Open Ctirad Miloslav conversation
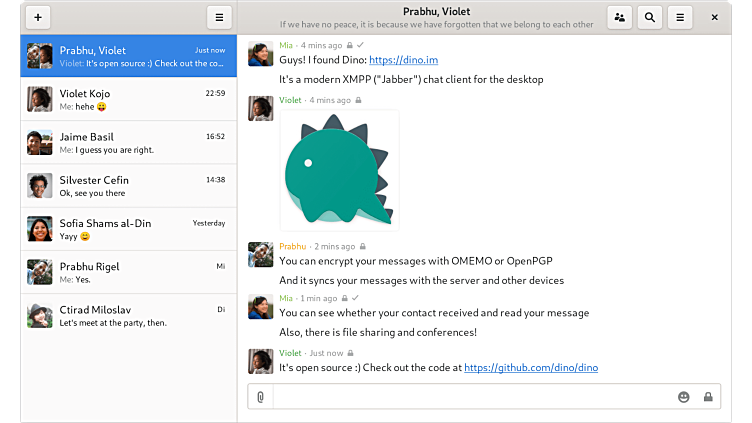 pos(128,315)
